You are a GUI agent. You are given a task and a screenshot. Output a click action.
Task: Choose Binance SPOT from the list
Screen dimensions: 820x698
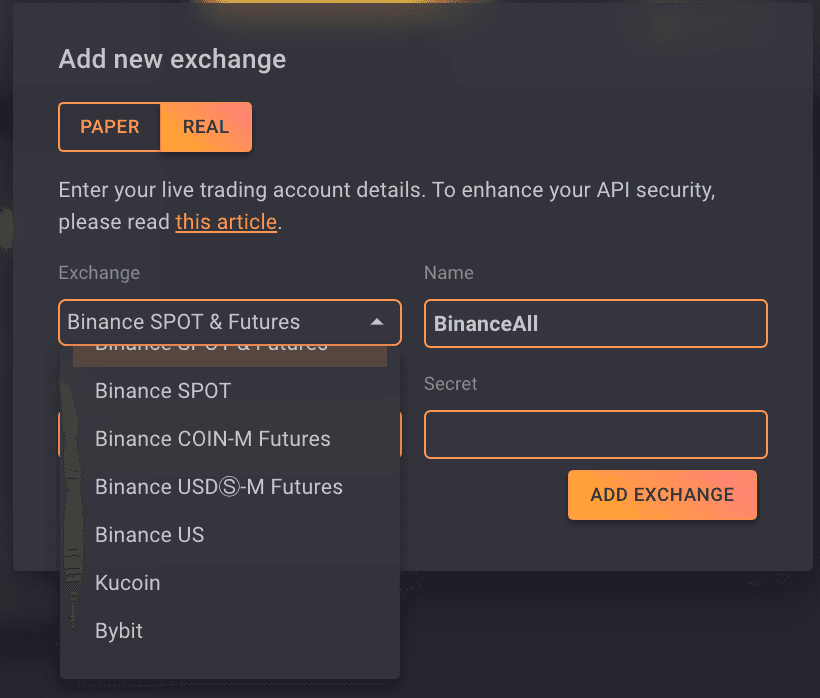pyautogui.click(x=163, y=391)
